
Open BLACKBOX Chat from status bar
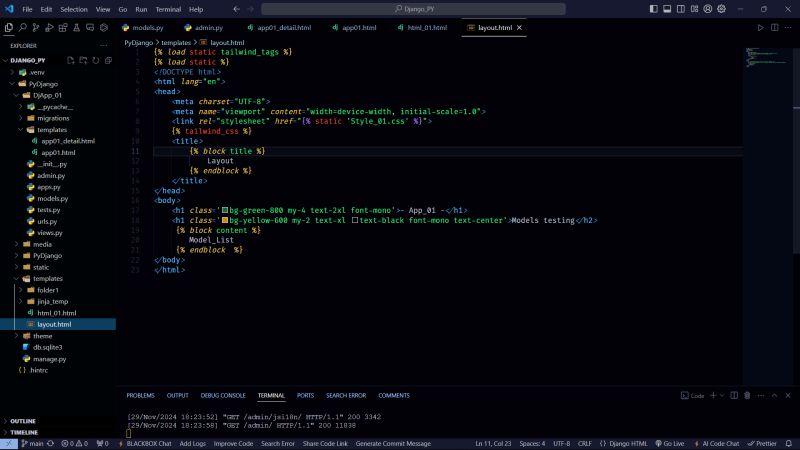click(x=145, y=443)
